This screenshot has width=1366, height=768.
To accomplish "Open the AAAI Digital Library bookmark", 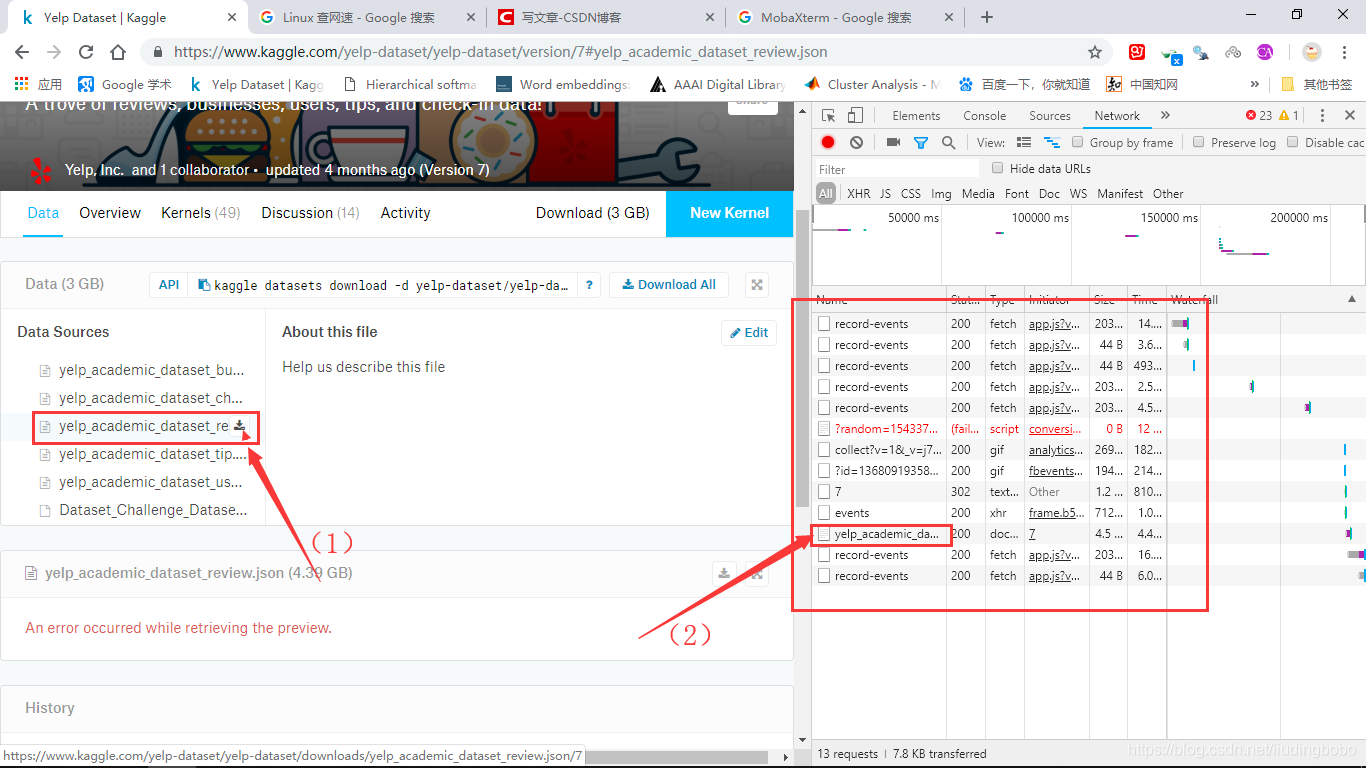I will click(718, 84).
